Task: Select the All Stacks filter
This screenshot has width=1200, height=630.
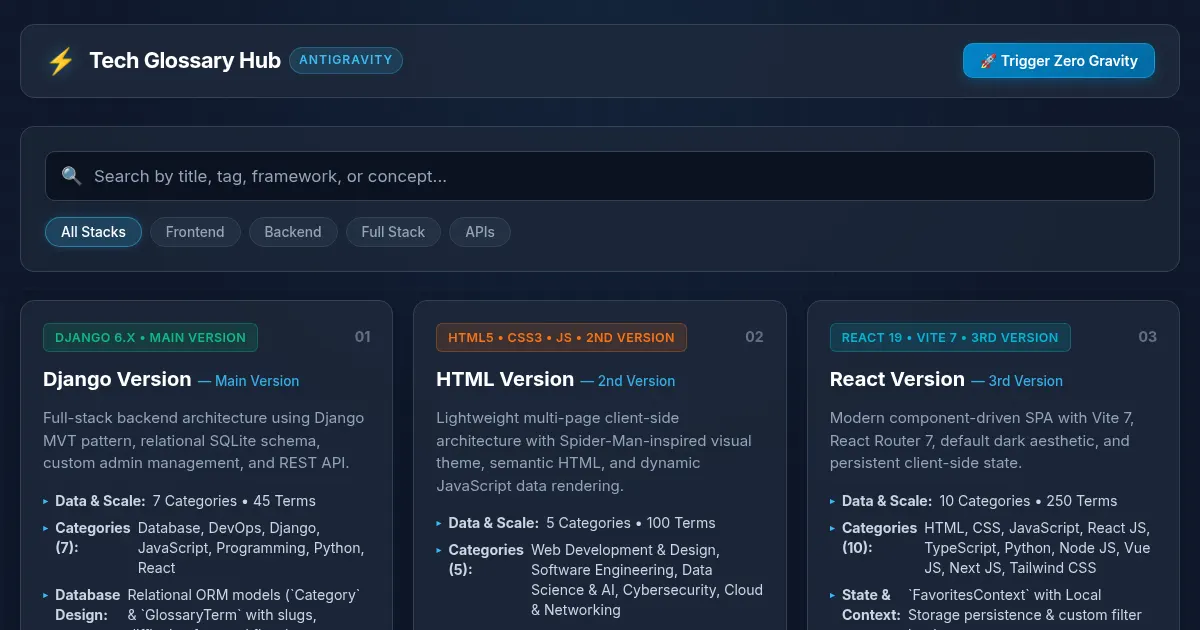Action: click(x=93, y=232)
